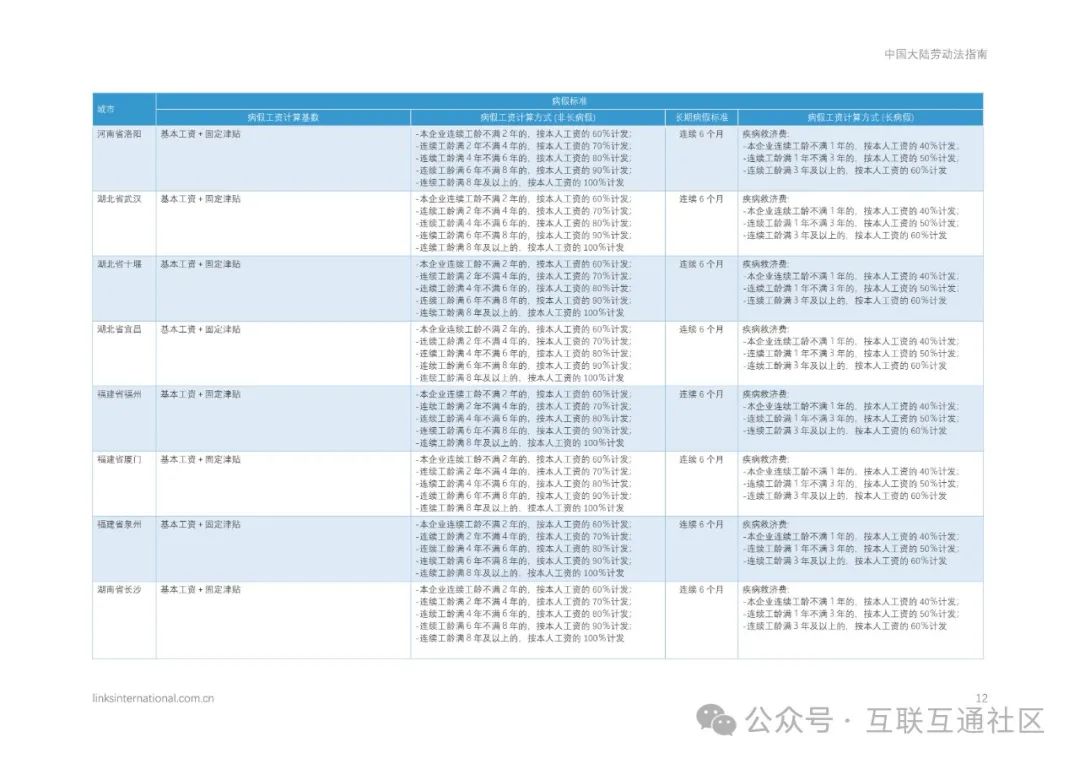Image resolution: width=1080 pixels, height=764 pixels.
Task: Click 疾病救济费 in the 湖北省十堰 row
Action: click(765, 265)
